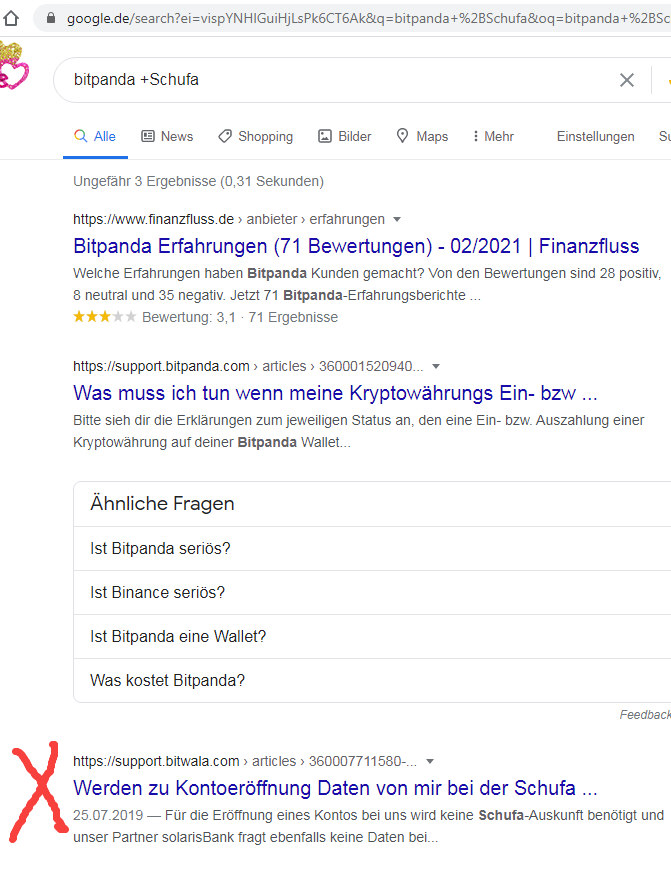The width and height of the screenshot is (671, 876).
Task: Switch to the Bilder tab
Action: 345,136
